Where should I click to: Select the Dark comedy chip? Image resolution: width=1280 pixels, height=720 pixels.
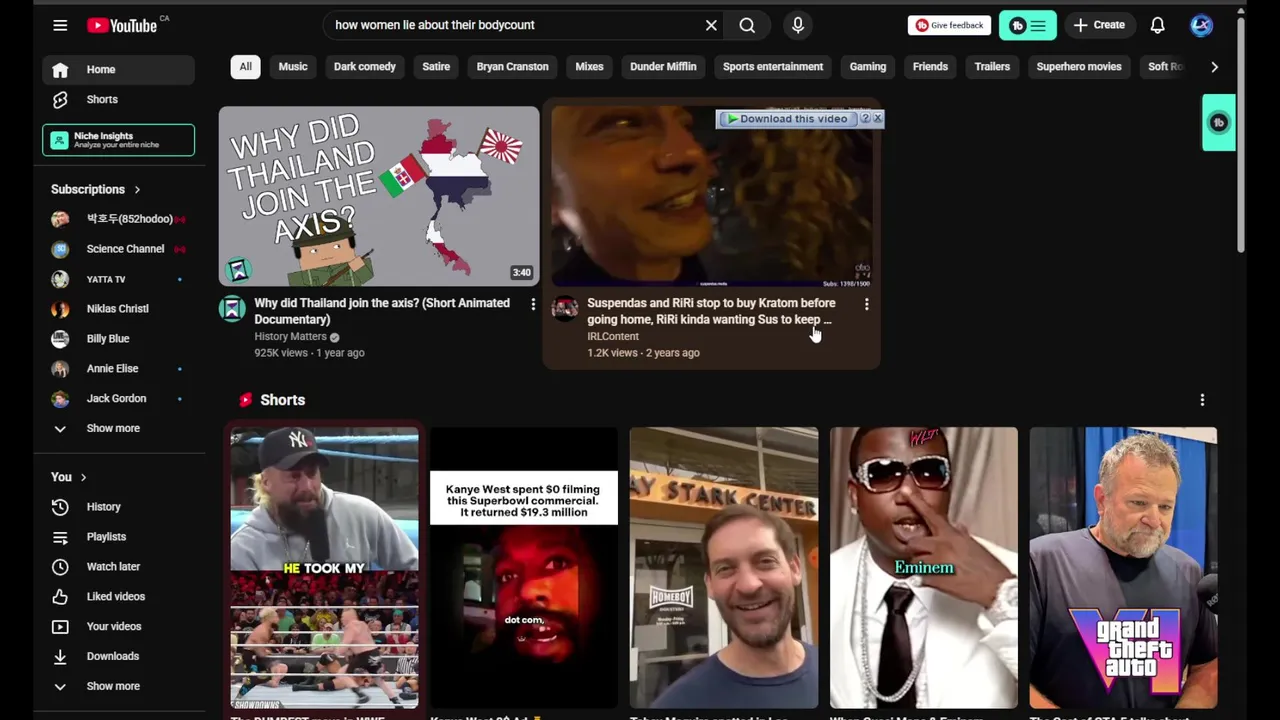(x=365, y=67)
